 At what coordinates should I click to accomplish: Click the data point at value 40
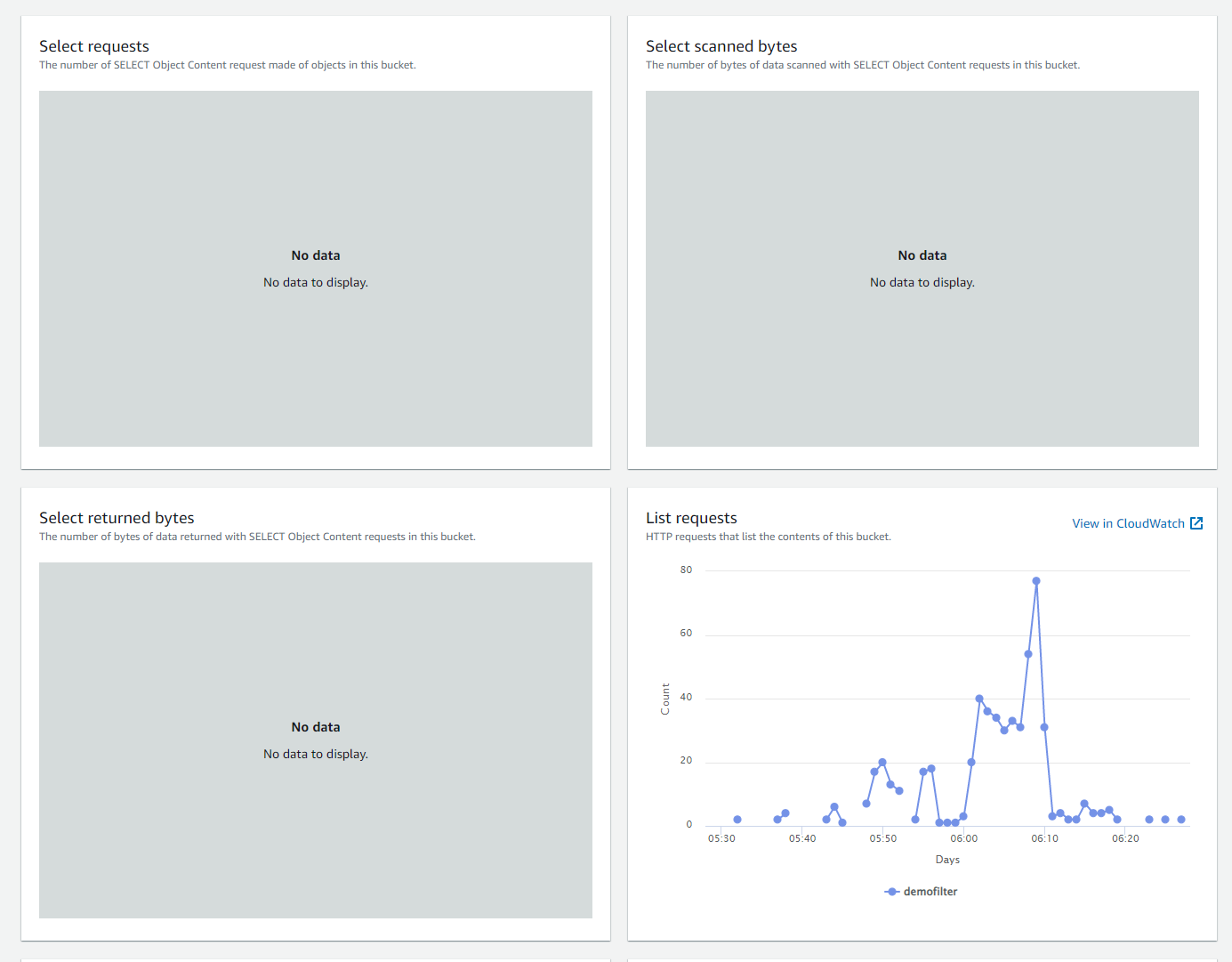[x=979, y=699]
